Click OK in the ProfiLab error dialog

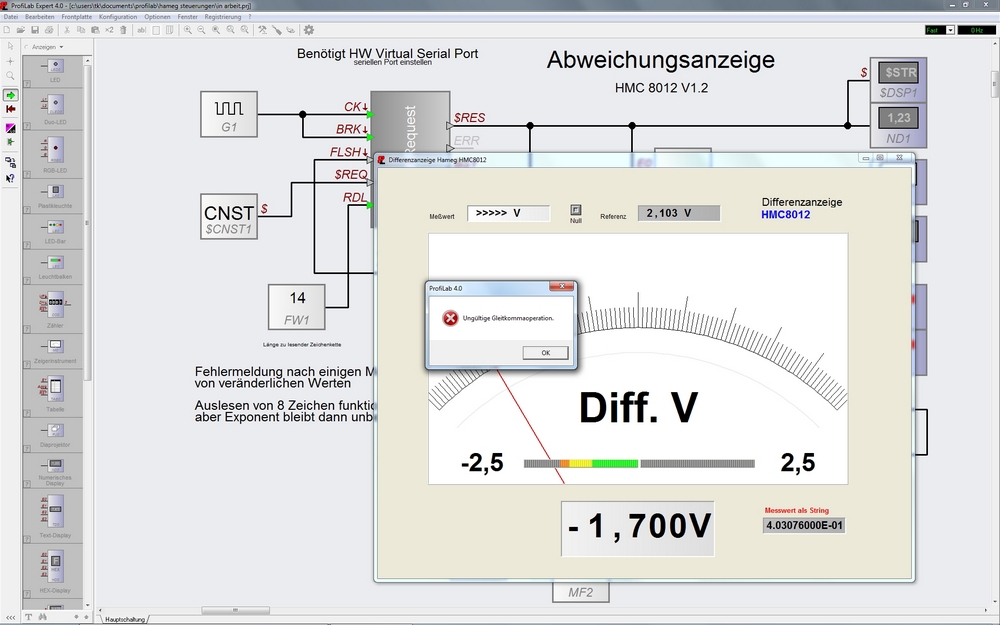[545, 353]
